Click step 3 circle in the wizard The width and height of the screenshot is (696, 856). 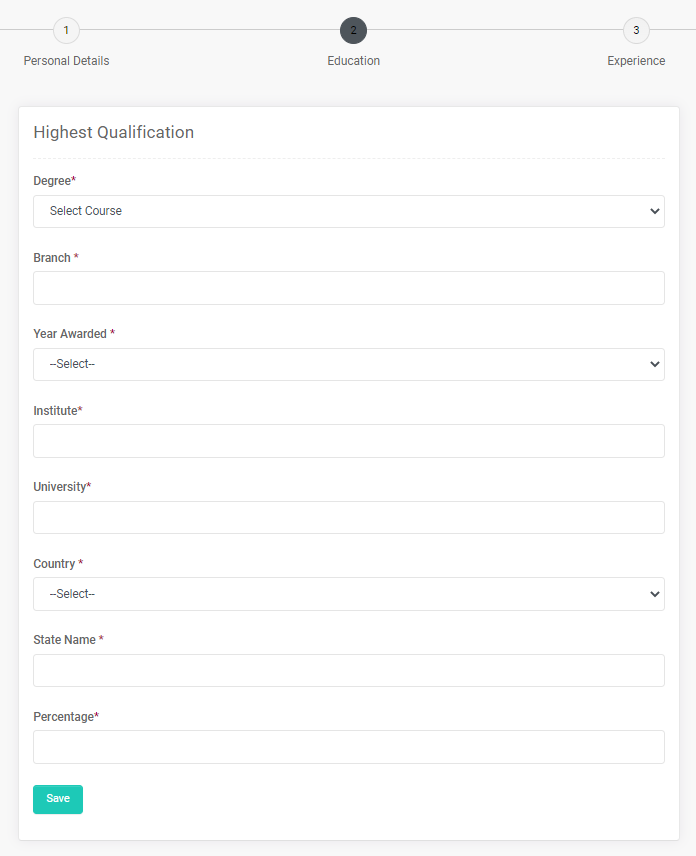point(636,30)
